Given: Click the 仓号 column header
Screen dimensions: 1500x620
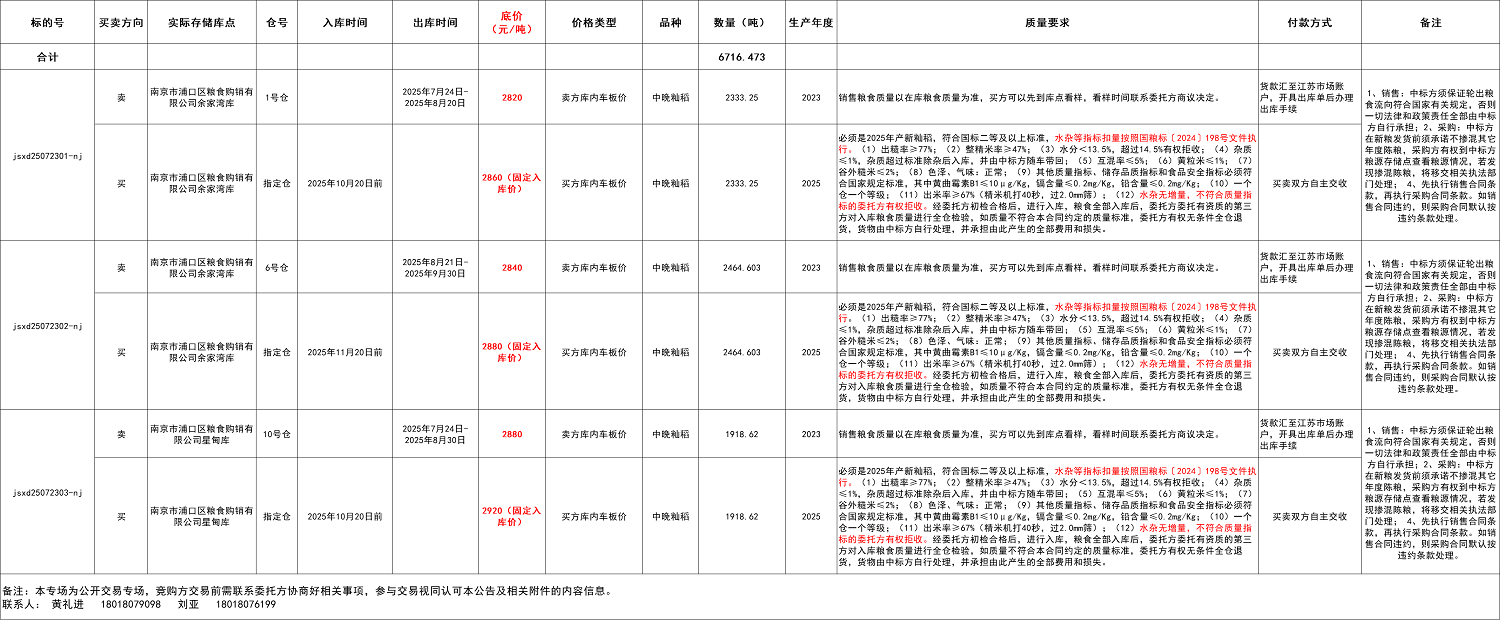Looking at the screenshot, I should (277, 21).
